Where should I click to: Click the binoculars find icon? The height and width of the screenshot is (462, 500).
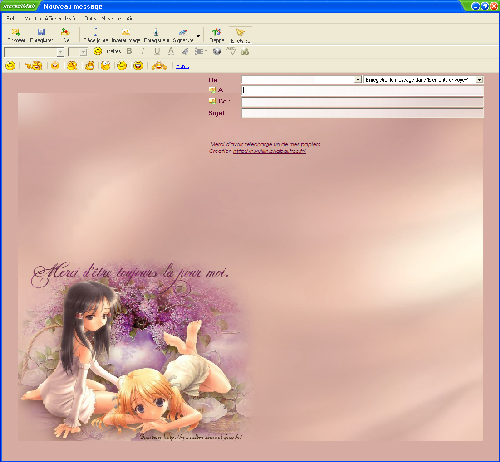point(245,51)
